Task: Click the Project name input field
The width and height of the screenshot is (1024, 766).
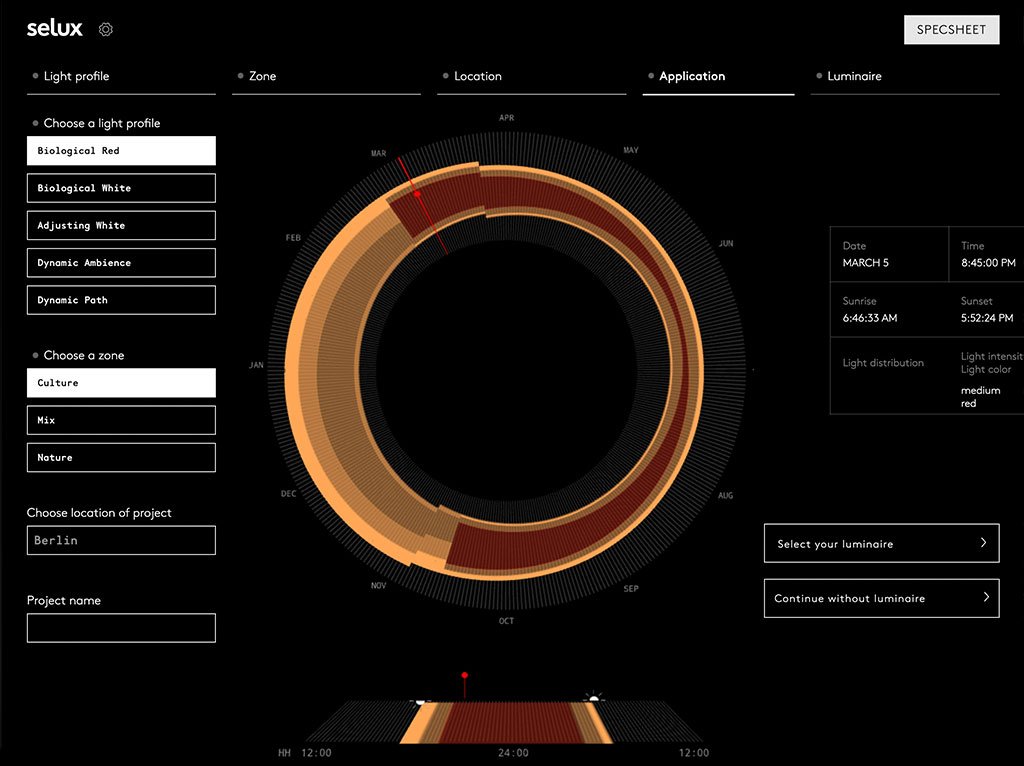Action: (120, 627)
